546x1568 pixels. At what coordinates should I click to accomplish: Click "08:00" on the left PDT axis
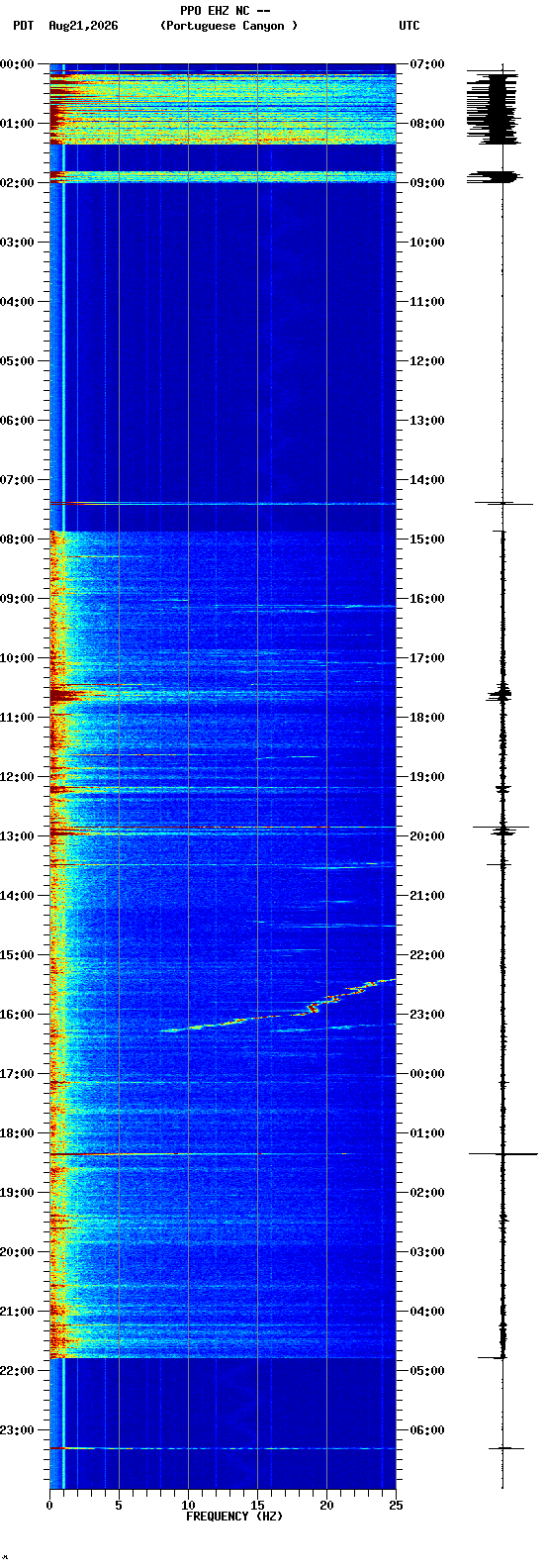tap(17, 539)
